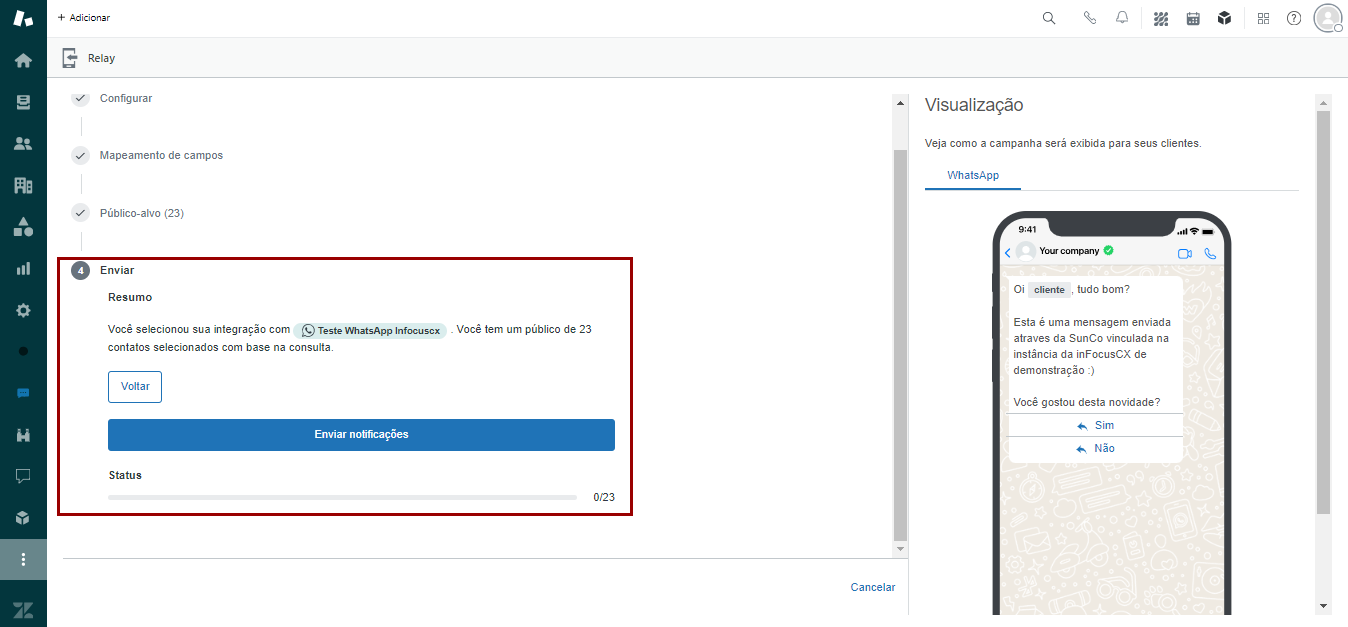Select the WhatsApp preview tab
The image size is (1348, 627).
click(973, 175)
